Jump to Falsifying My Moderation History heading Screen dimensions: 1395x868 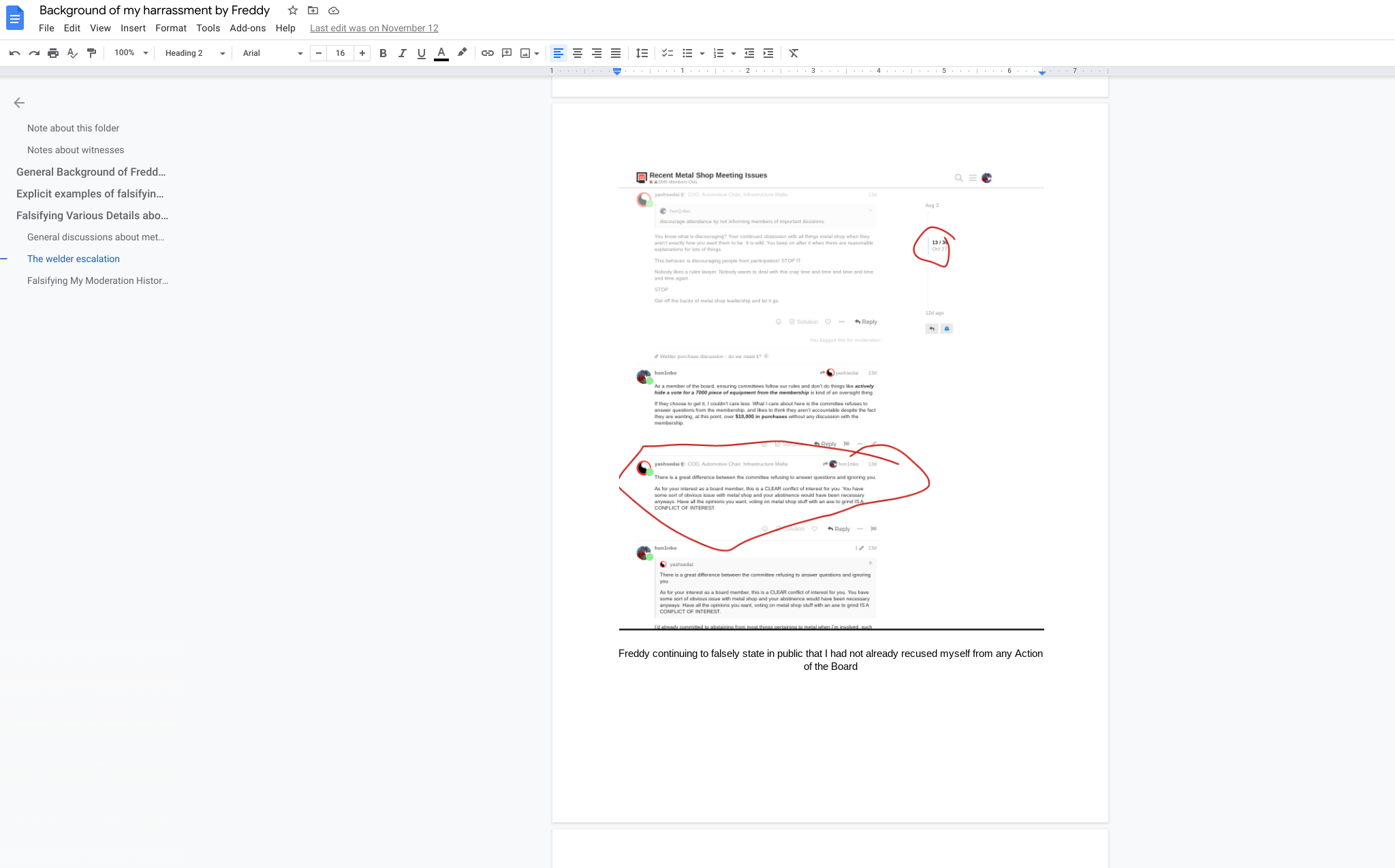(97, 280)
